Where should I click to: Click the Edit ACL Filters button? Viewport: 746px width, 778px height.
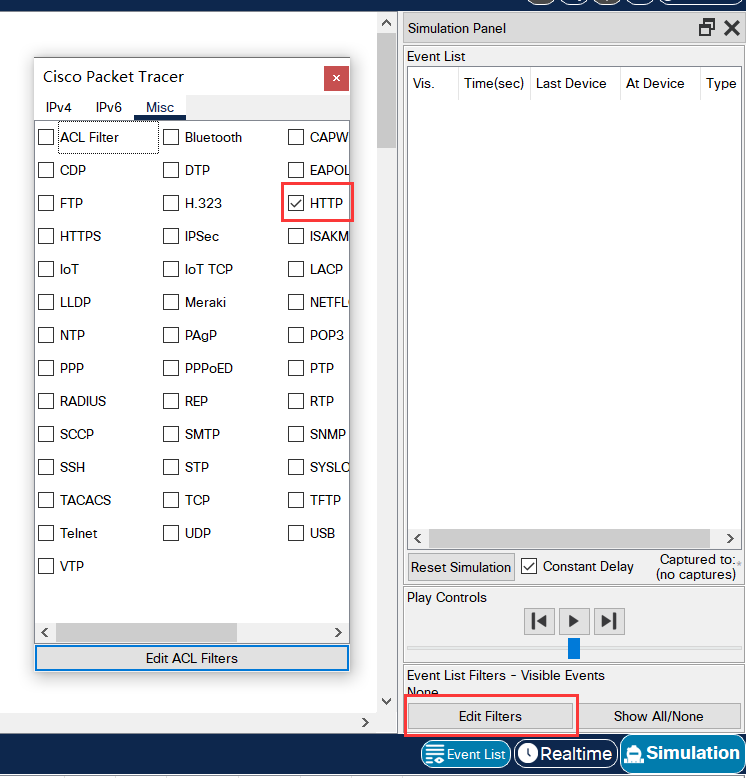192,658
